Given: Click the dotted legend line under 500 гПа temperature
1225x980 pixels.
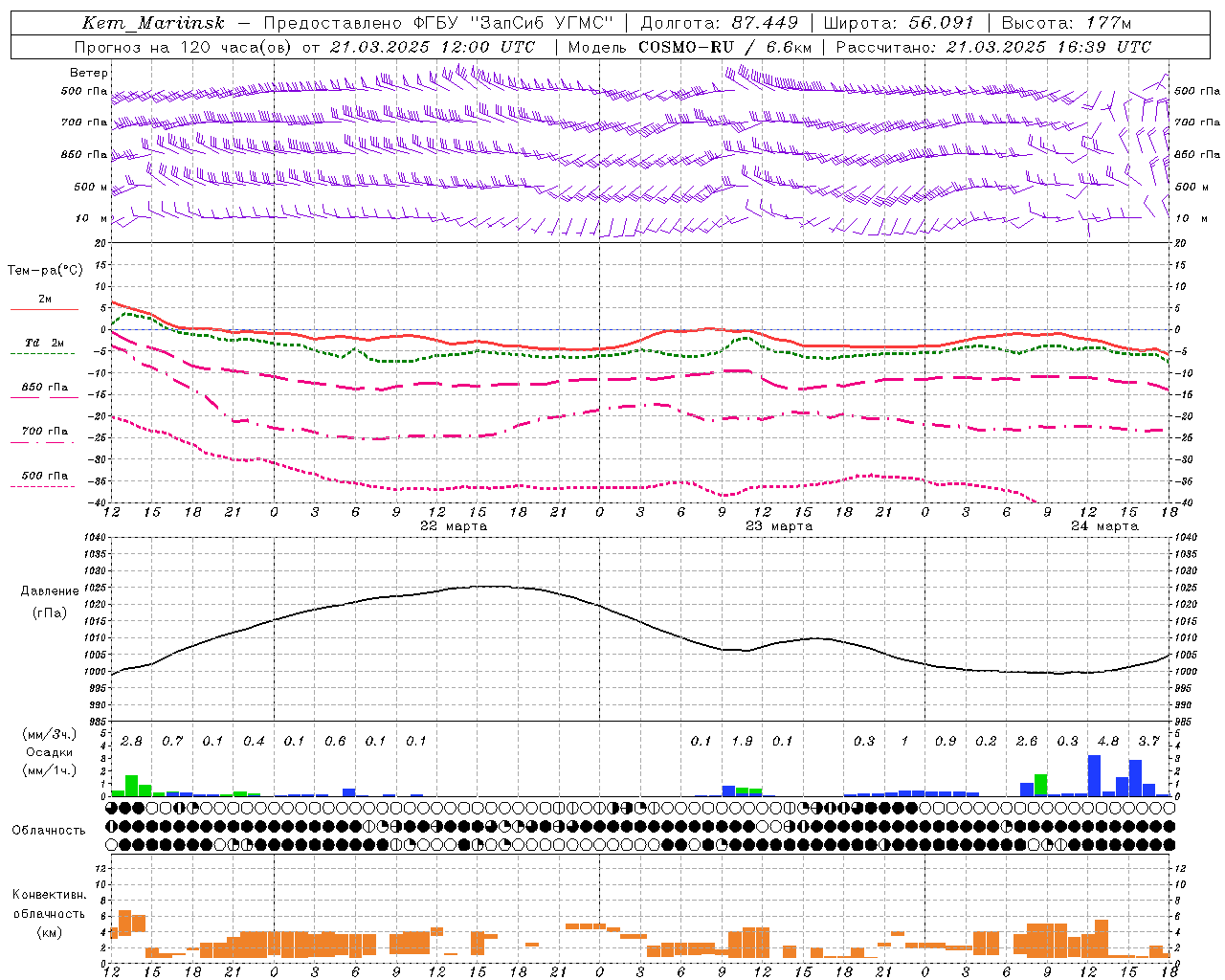Looking at the screenshot, I should tap(43, 486).
